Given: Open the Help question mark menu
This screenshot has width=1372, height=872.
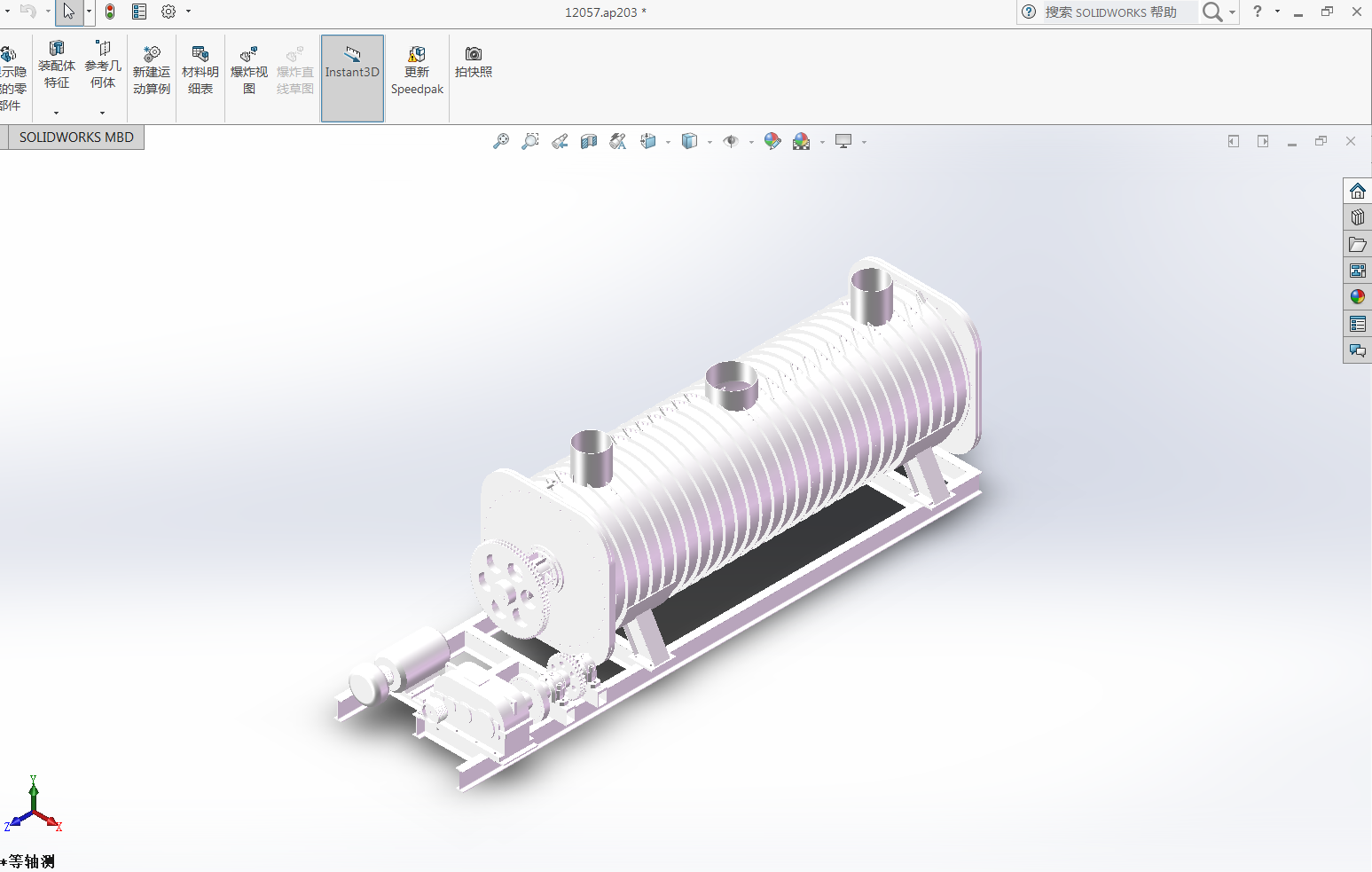Looking at the screenshot, I should coord(1258,12).
